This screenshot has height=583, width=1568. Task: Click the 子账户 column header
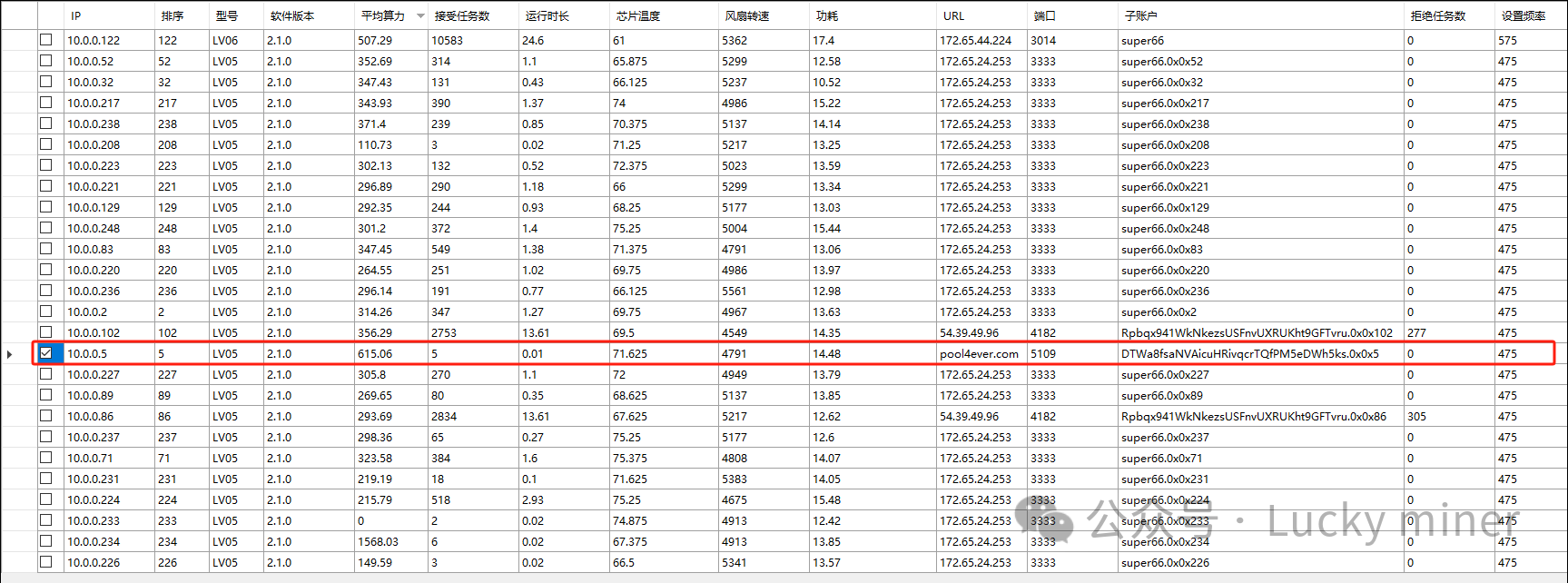point(1140,16)
